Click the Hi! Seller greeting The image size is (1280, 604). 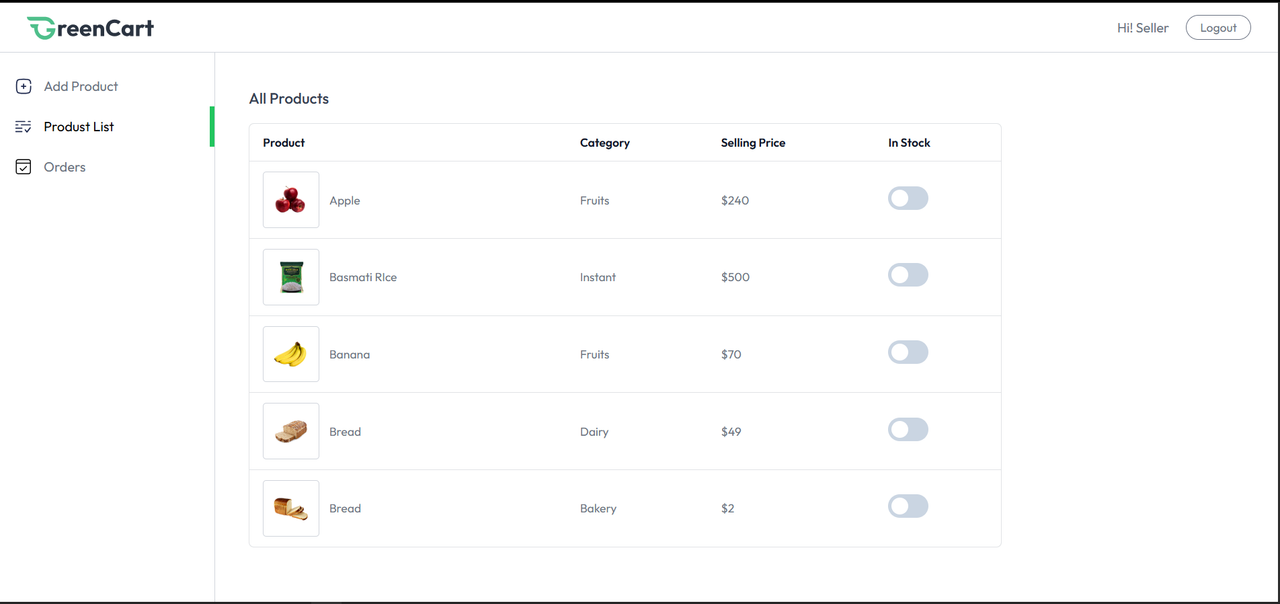coord(1143,28)
